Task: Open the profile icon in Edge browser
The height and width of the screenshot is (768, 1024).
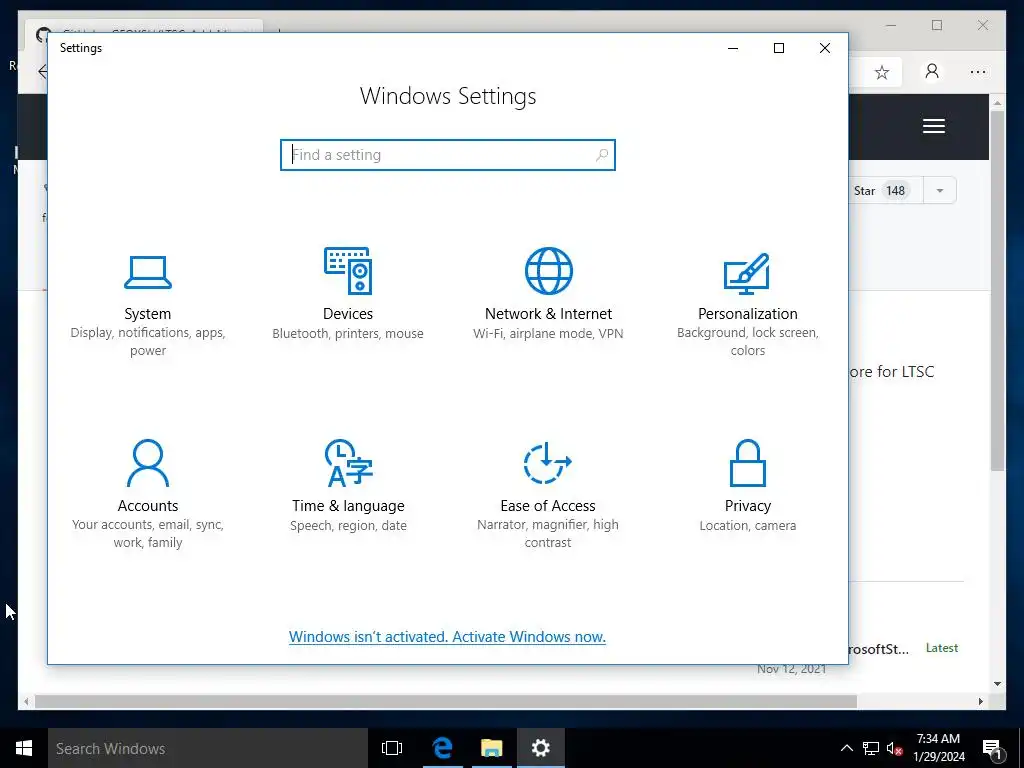Action: click(932, 71)
